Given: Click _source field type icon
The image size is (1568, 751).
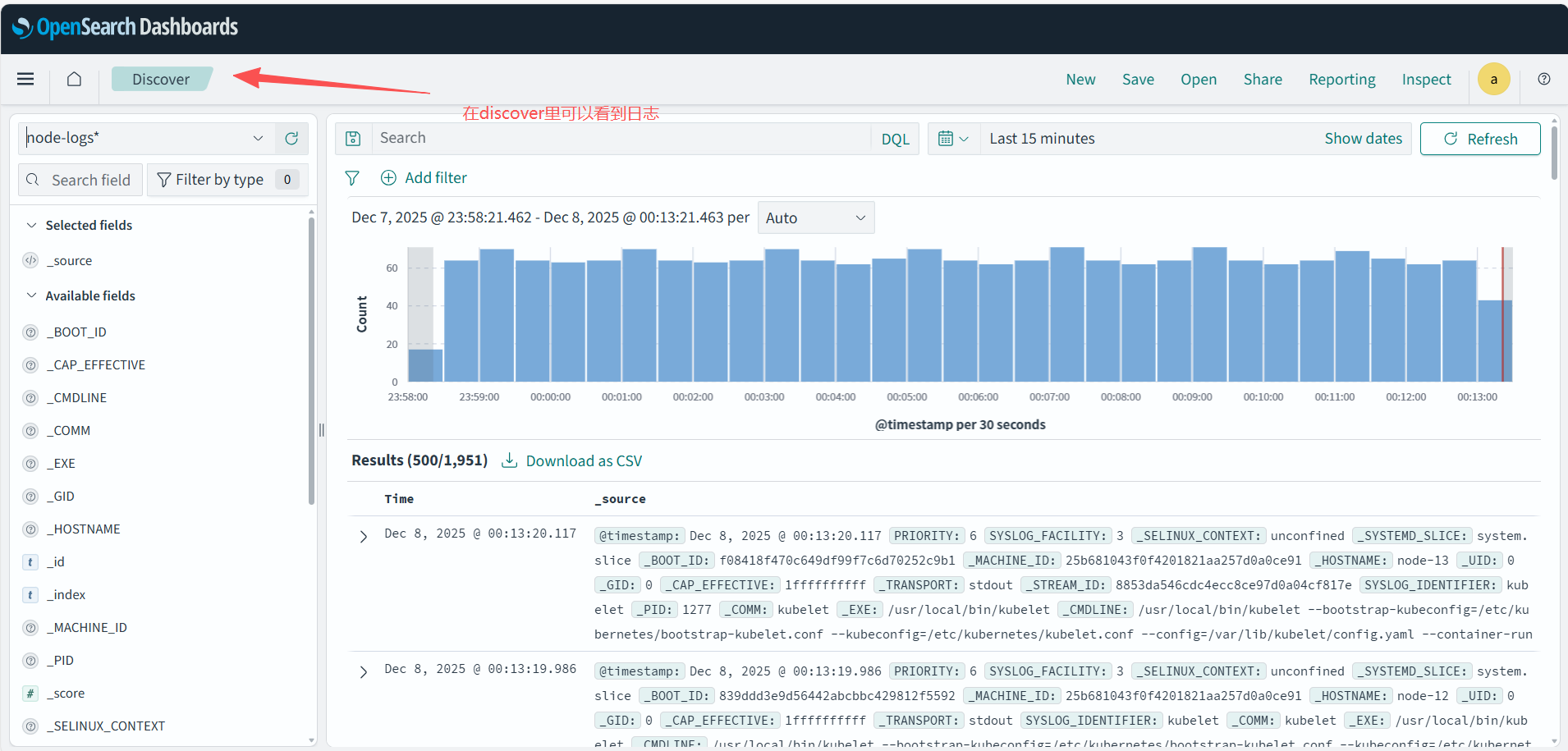Looking at the screenshot, I should tap(30, 260).
